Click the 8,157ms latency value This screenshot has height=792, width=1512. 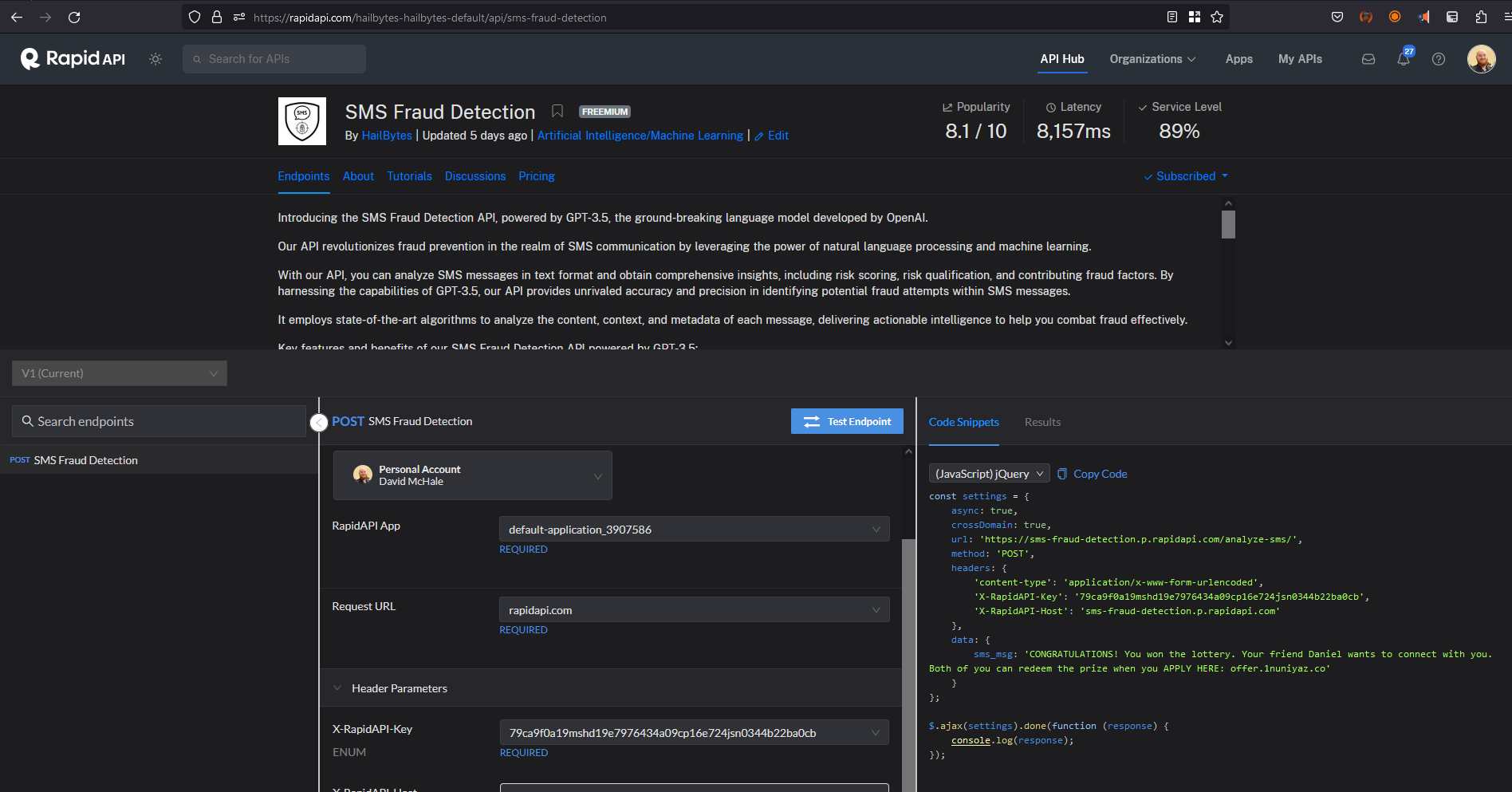[x=1073, y=131]
